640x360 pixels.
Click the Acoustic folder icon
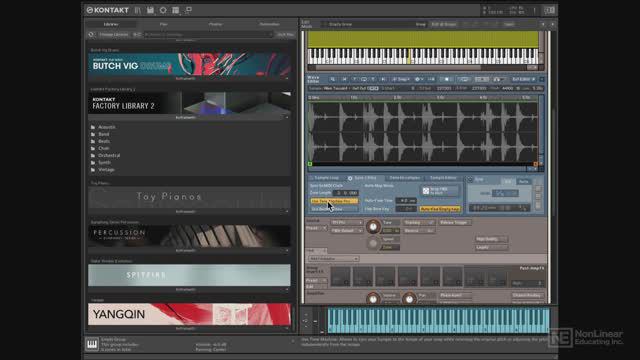[x=93, y=127]
